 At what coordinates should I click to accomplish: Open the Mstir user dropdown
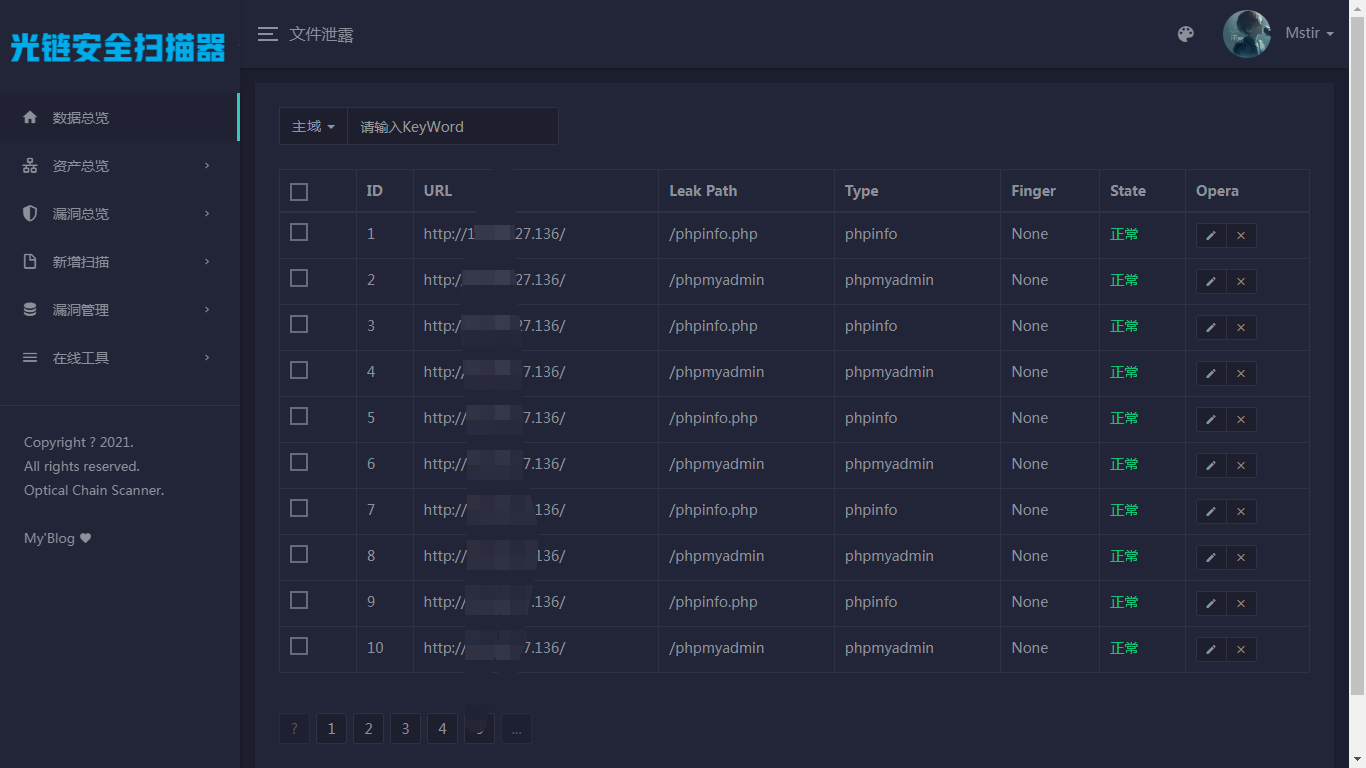pyautogui.click(x=1309, y=34)
